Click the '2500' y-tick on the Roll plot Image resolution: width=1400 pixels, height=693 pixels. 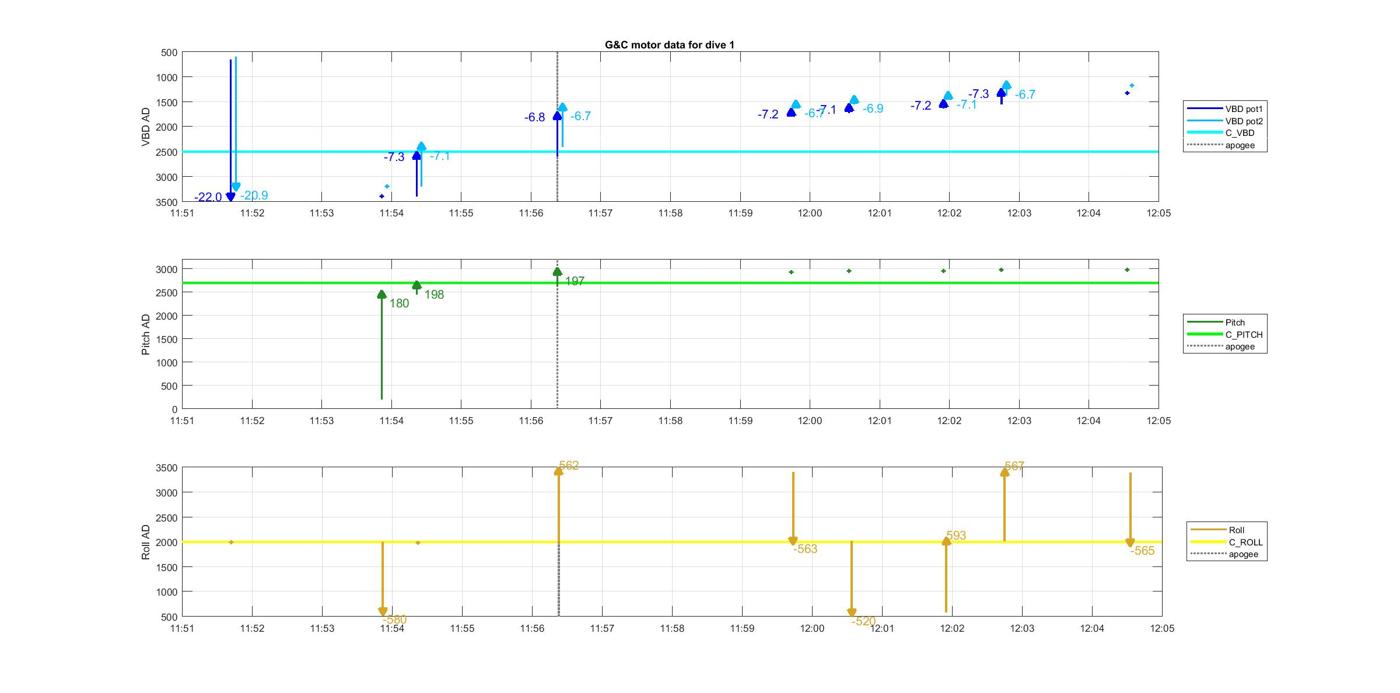167,517
